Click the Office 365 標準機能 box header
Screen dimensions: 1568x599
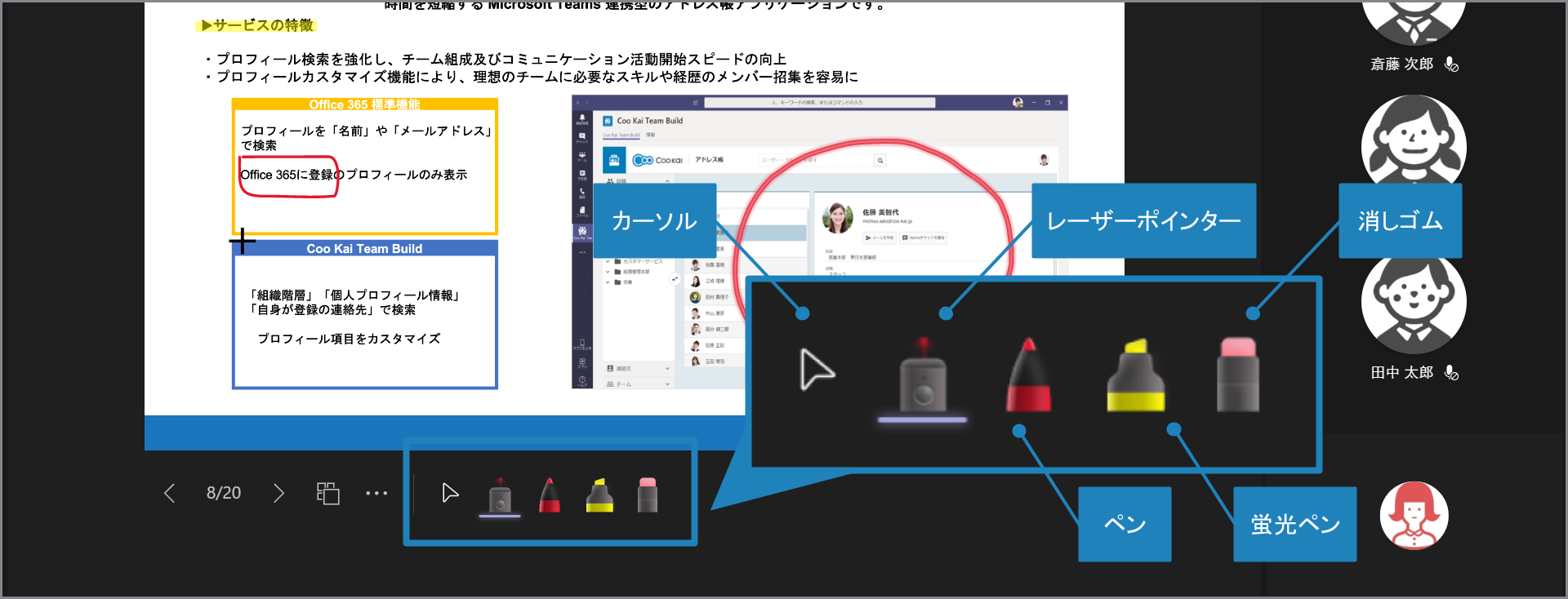coord(364,104)
